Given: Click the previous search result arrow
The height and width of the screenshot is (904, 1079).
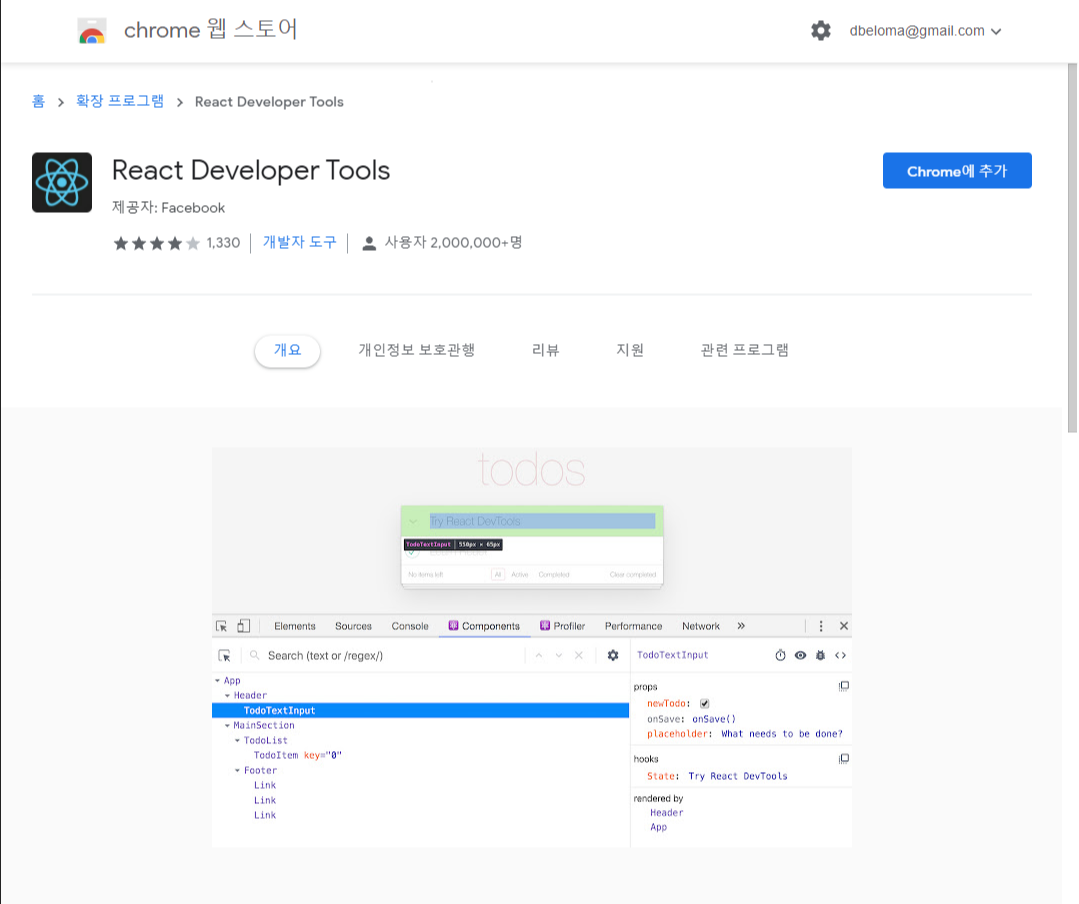Looking at the screenshot, I should pyautogui.click(x=539, y=656).
